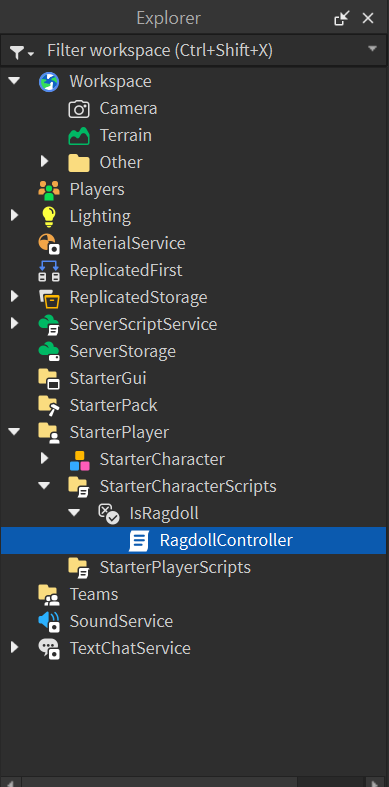Select the MaterialService icon
Viewport: 389px width, 787px height.
pyautogui.click(x=49, y=243)
